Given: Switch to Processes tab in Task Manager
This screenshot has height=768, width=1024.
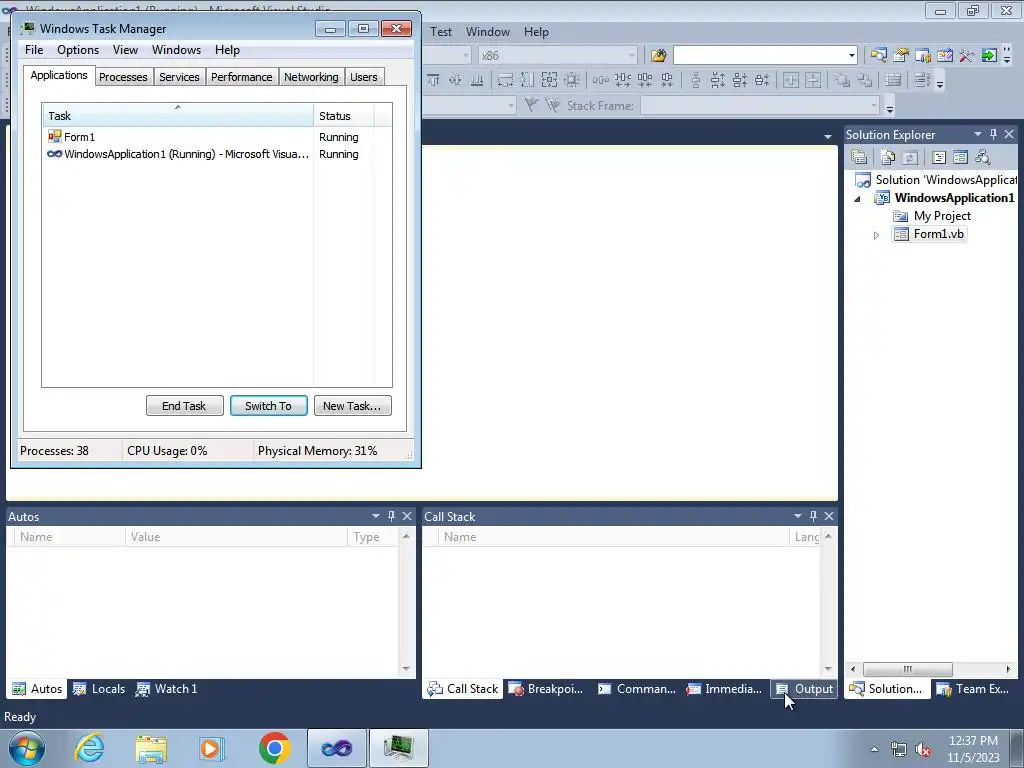Looking at the screenshot, I should (x=123, y=77).
